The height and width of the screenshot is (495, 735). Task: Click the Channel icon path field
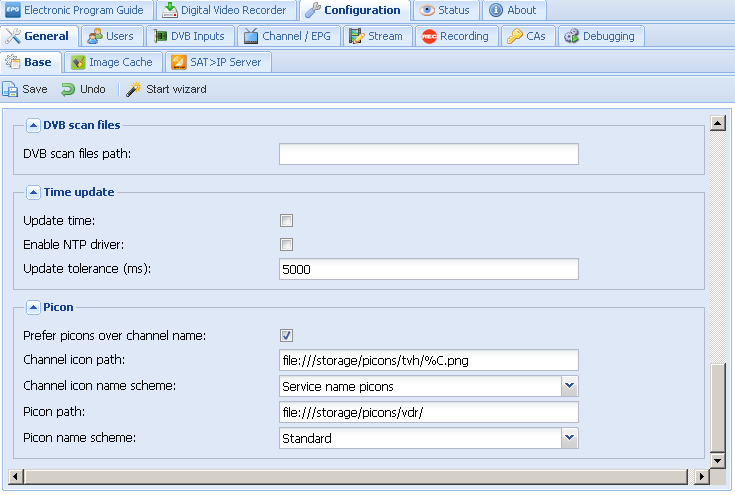[x=429, y=360]
